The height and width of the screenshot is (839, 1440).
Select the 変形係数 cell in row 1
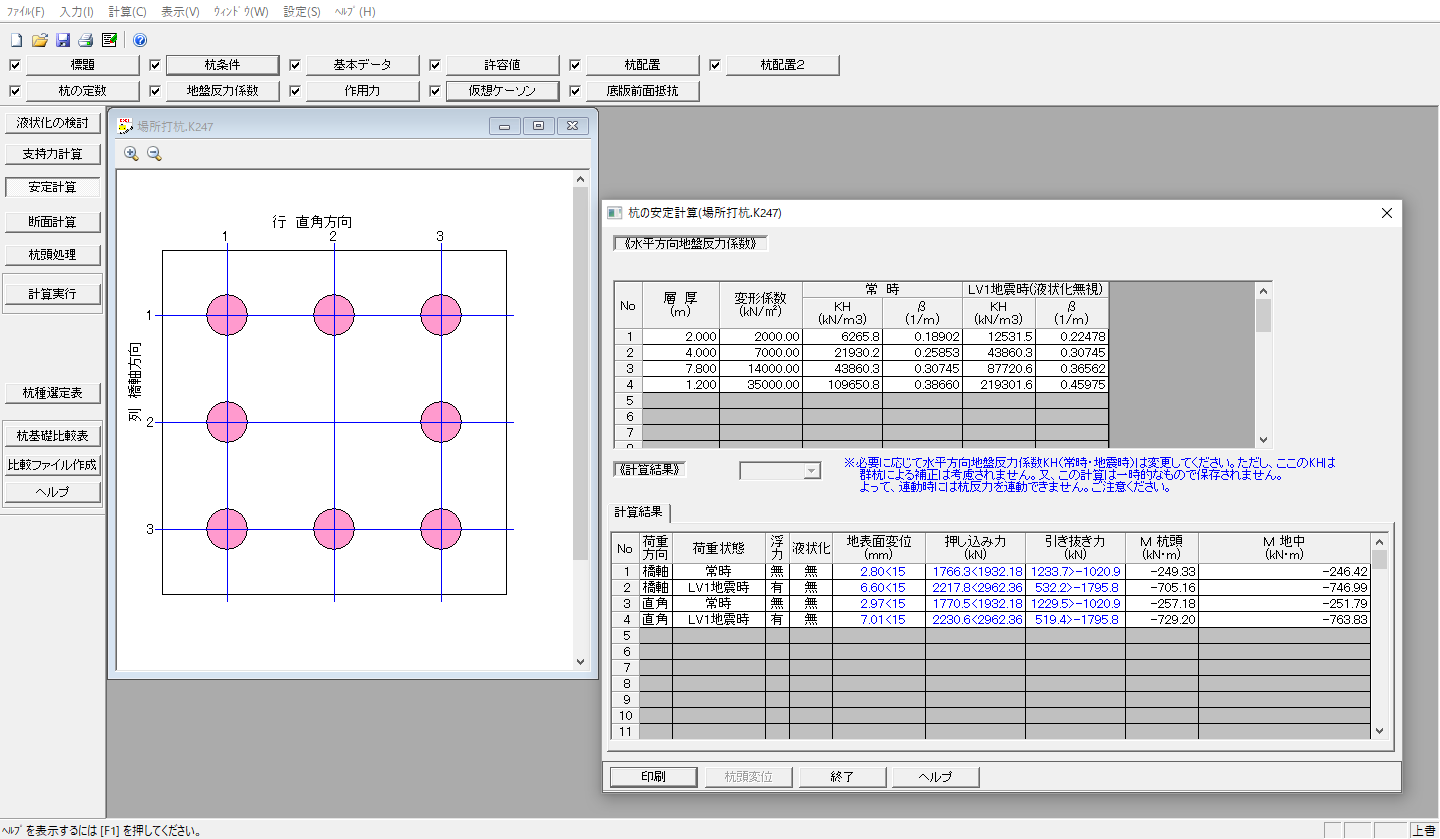point(760,337)
